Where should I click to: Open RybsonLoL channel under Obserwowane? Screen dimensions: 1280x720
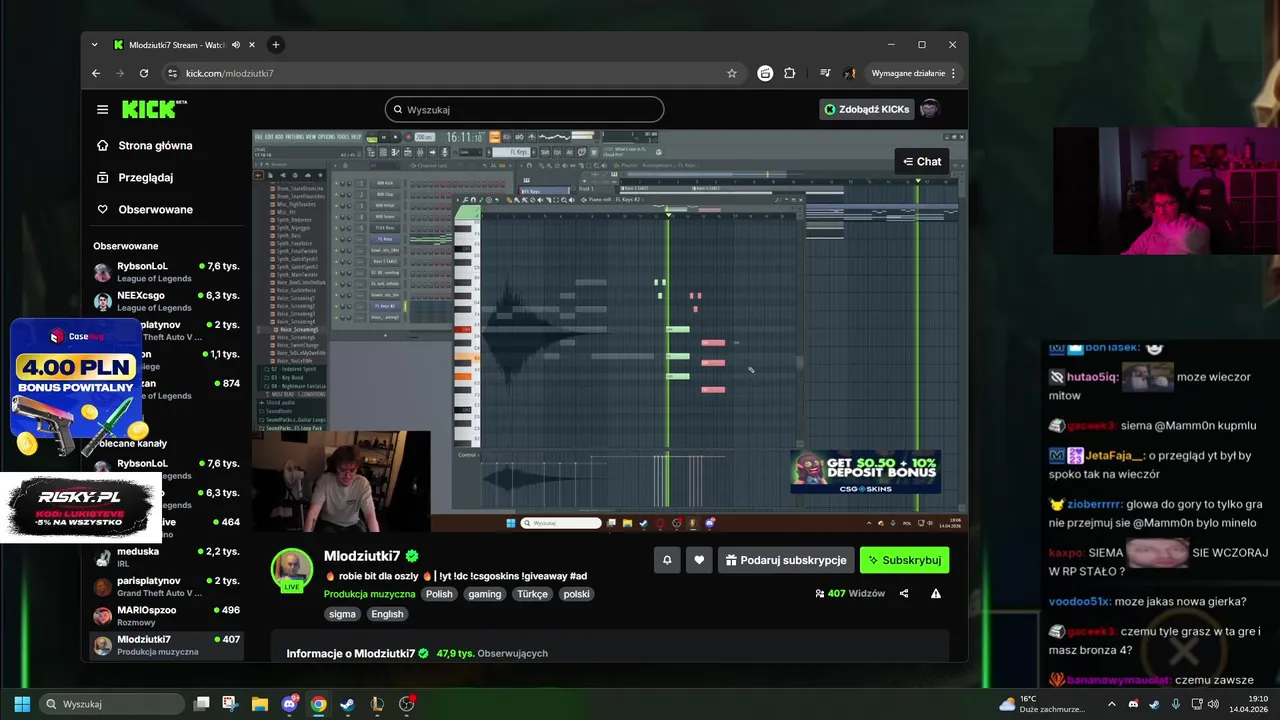point(167,272)
